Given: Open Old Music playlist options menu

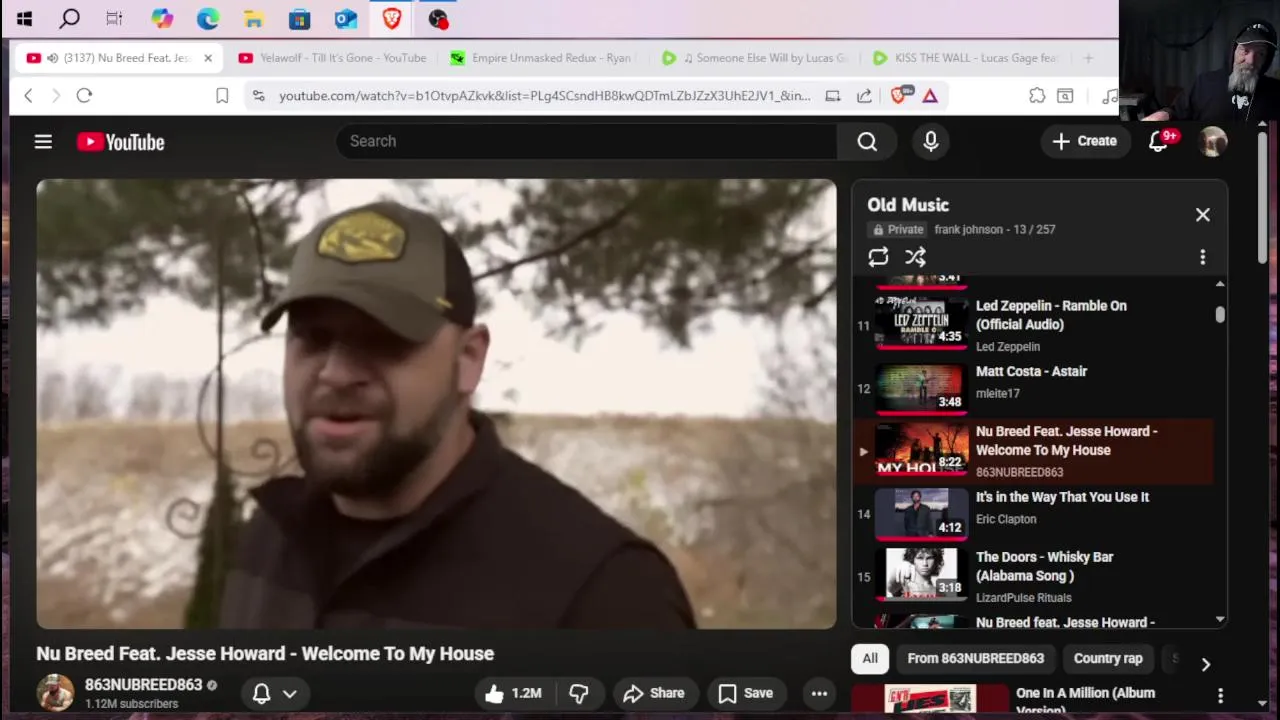Looking at the screenshot, I should [x=1203, y=257].
